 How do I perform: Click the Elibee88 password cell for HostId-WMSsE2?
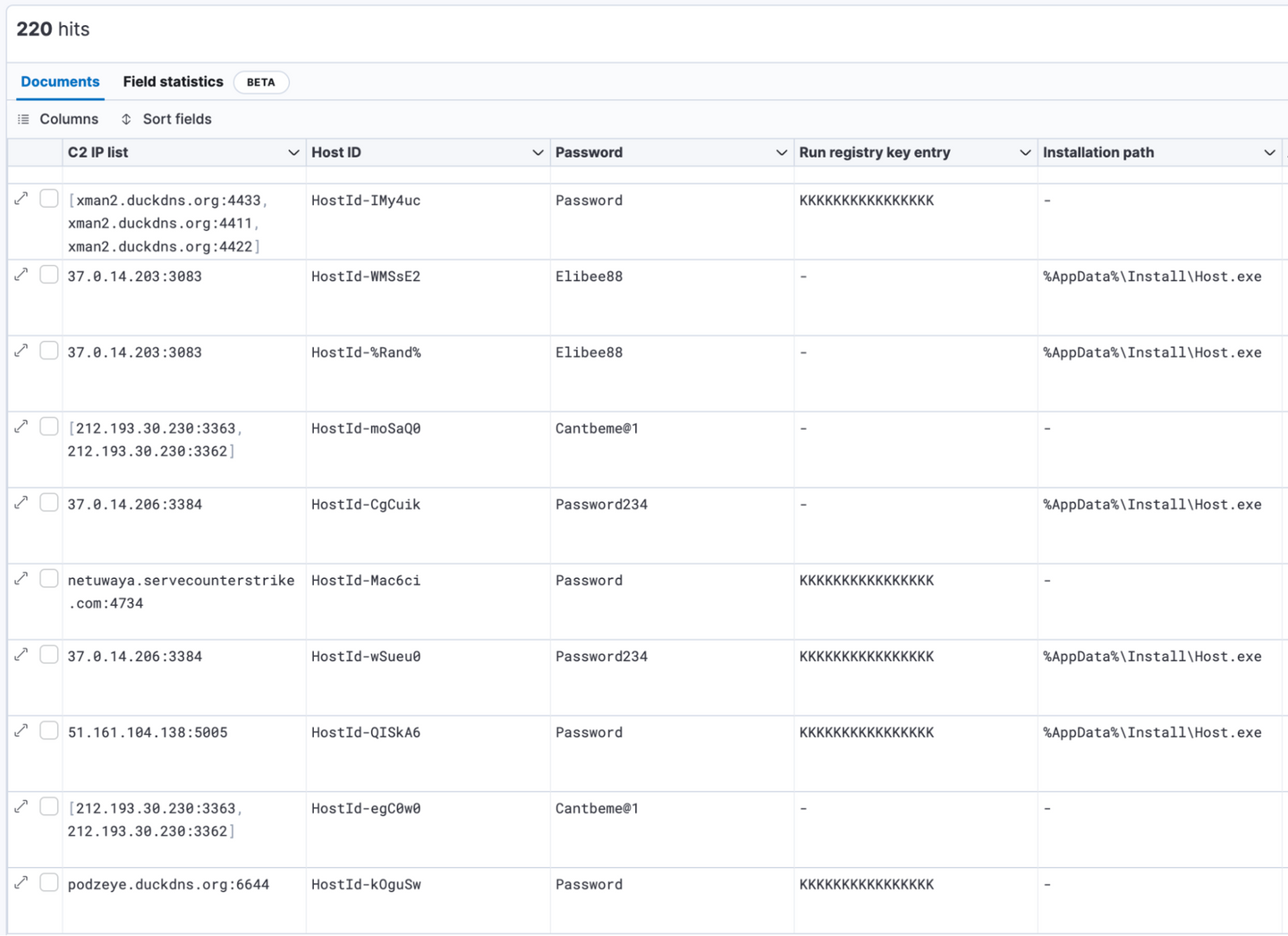point(589,277)
